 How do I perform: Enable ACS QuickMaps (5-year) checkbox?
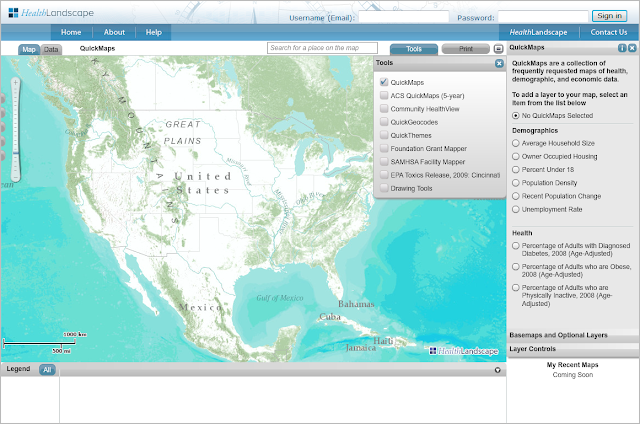pyautogui.click(x=384, y=95)
